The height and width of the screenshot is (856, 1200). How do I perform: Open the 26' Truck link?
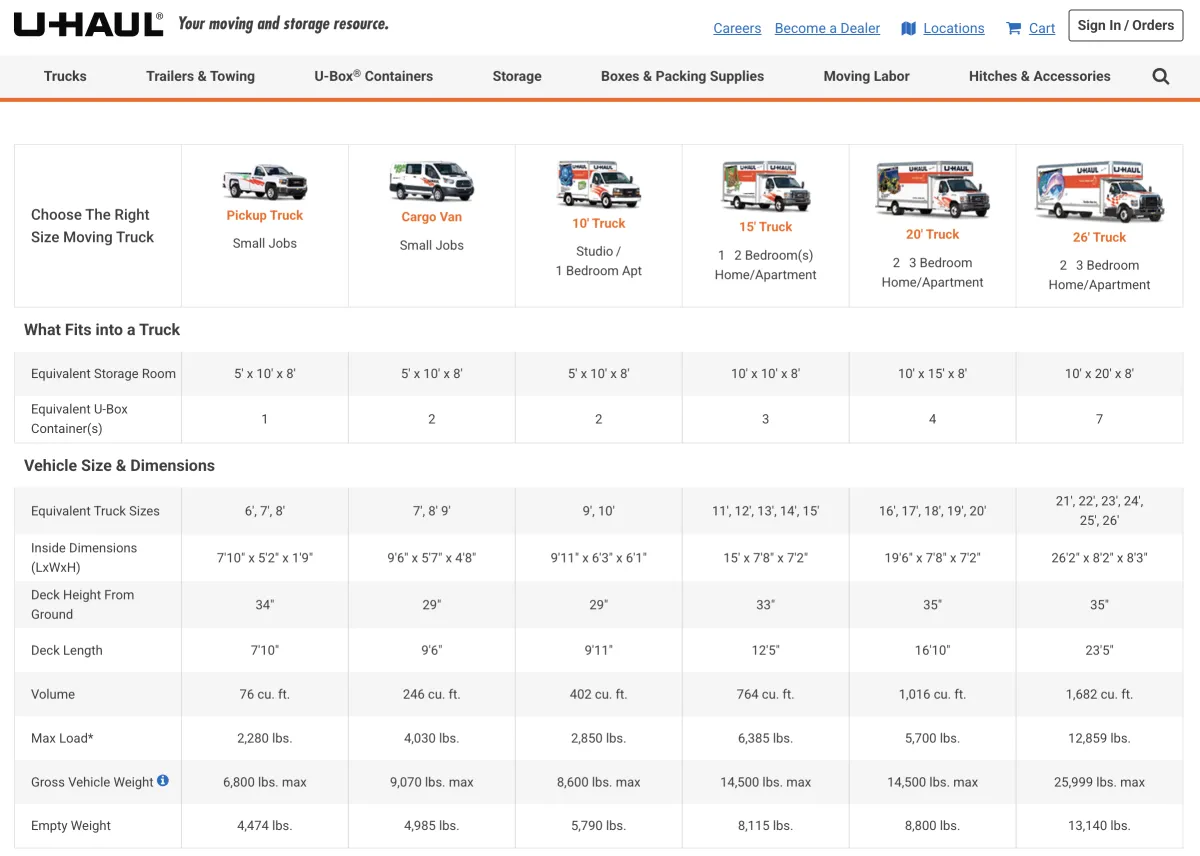pos(1100,237)
